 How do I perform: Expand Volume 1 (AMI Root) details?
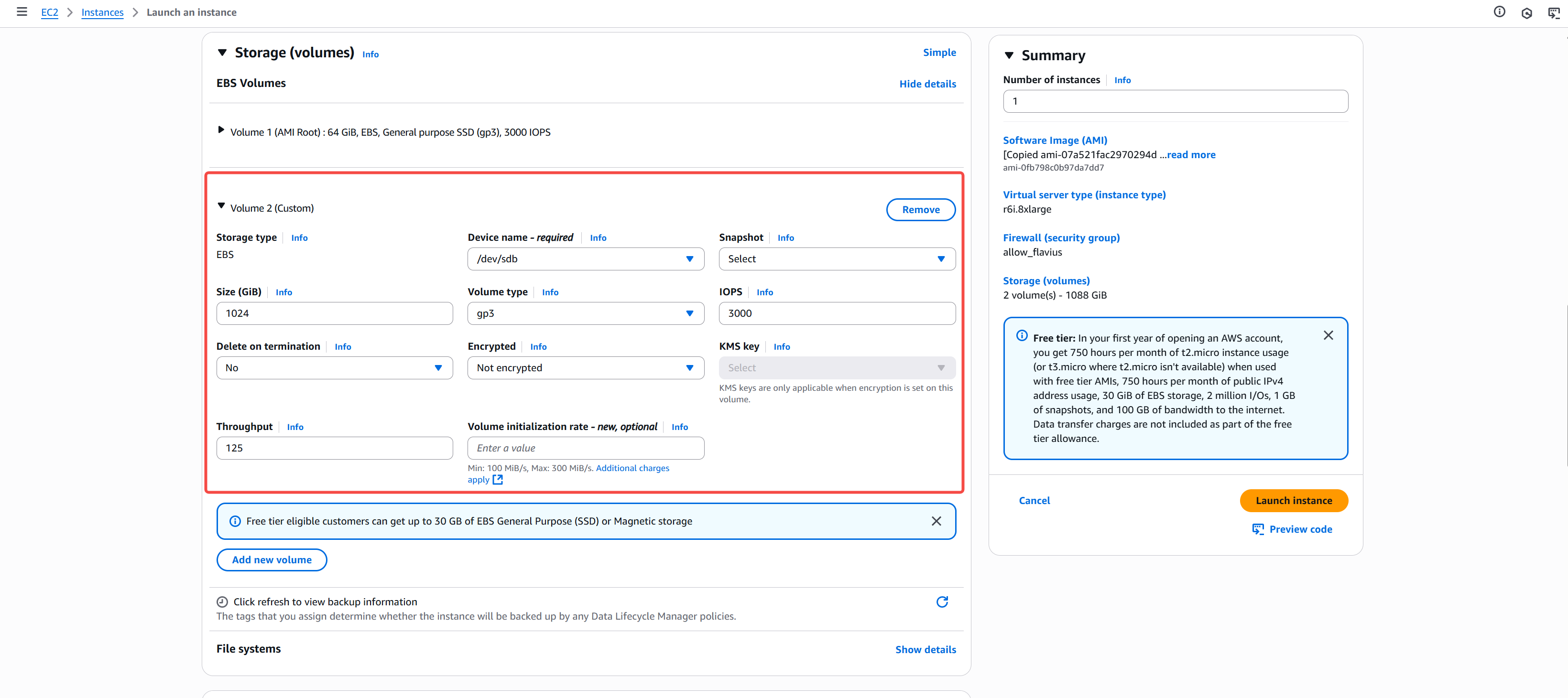[x=221, y=129]
